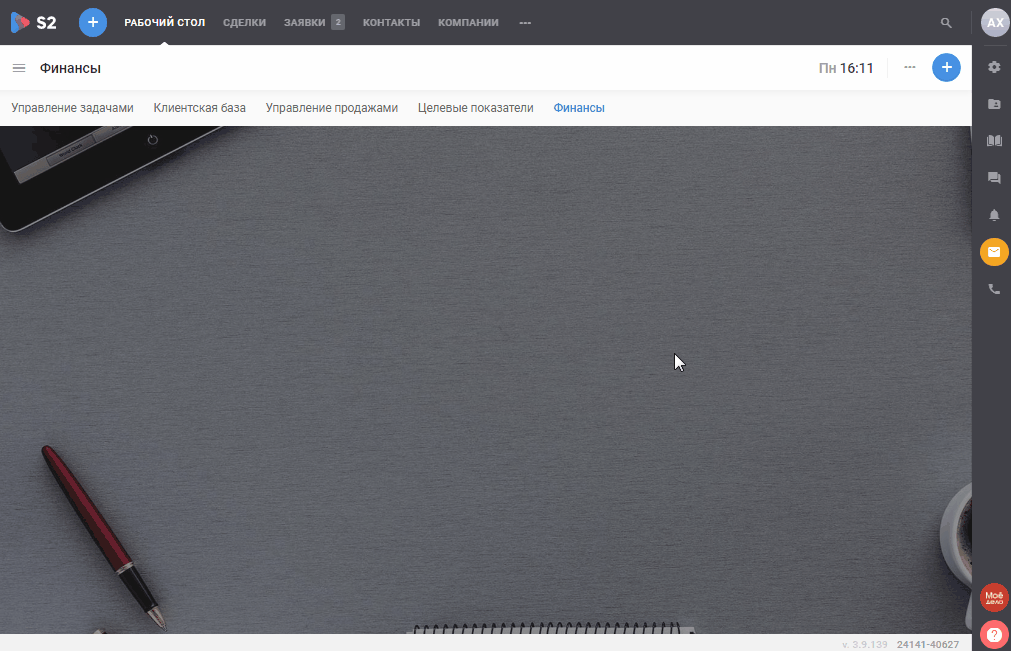Show notifications via the bell icon
1011x651 pixels.
point(994,215)
